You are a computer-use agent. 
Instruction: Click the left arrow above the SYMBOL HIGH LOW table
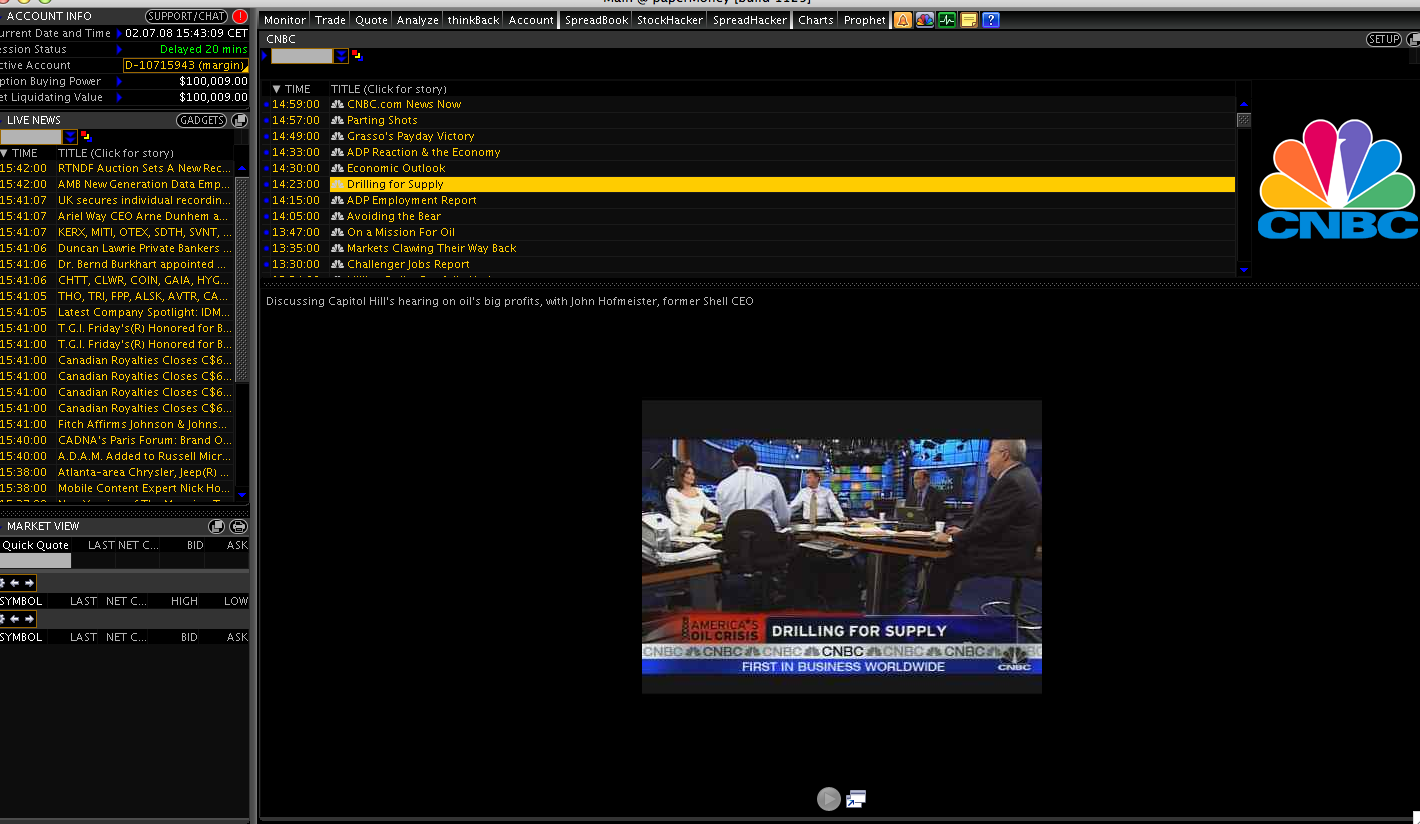(x=15, y=583)
